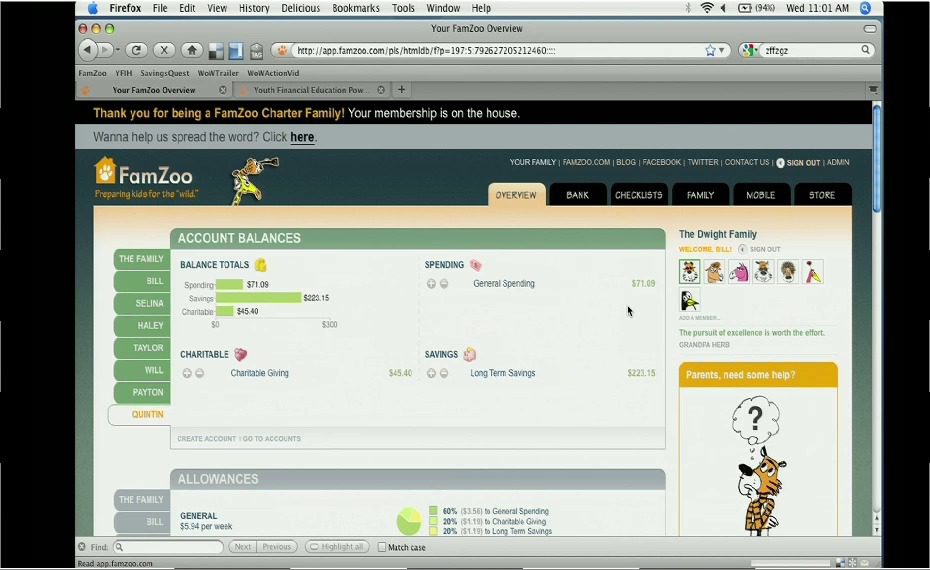
Task: Open the WoWTrailer bookmark
Action: click(218, 73)
